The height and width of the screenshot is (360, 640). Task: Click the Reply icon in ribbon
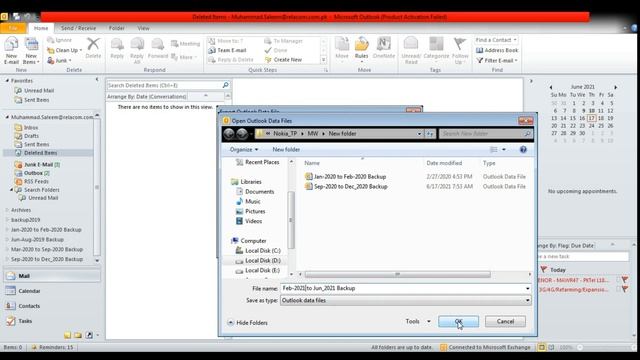117,48
